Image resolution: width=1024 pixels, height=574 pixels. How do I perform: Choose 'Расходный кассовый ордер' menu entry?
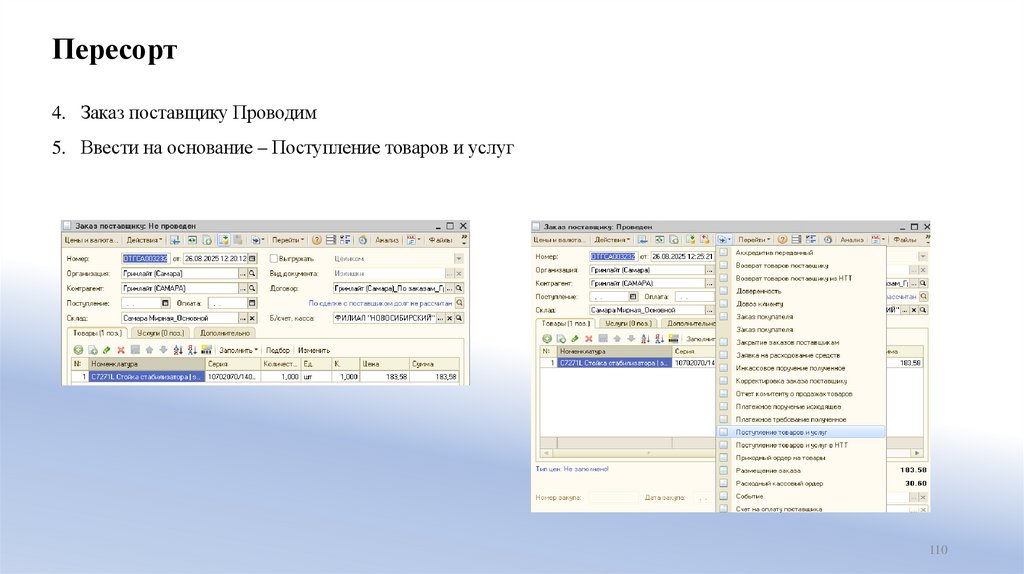[x=801, y=484]
